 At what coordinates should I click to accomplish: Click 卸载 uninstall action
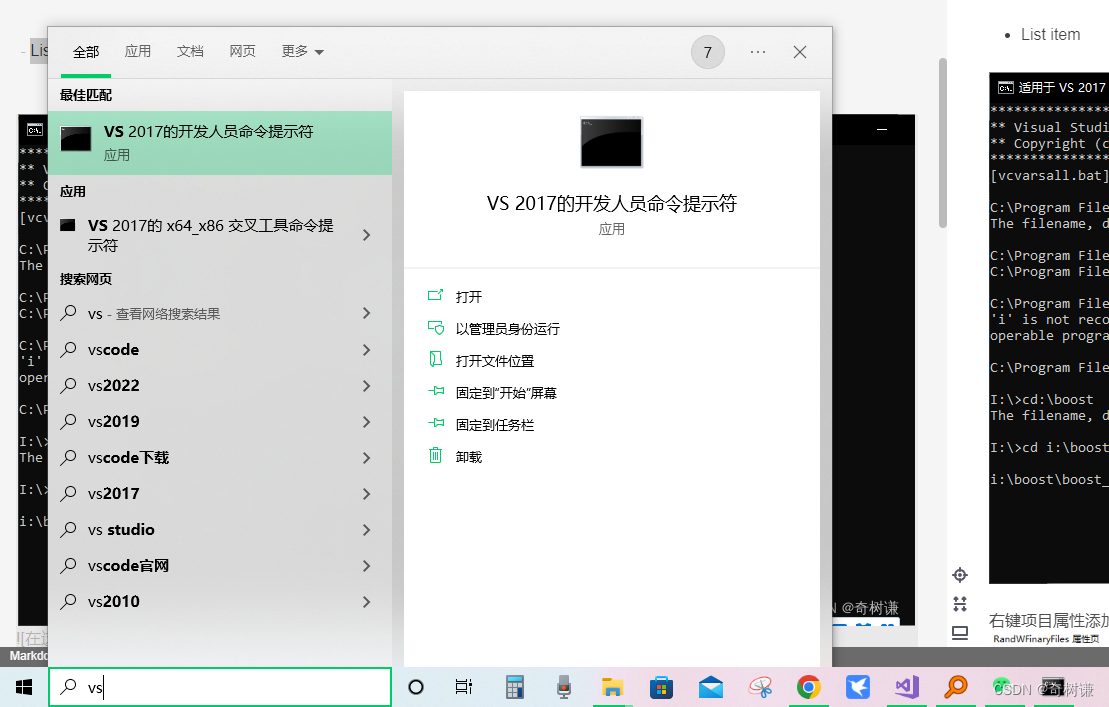tap(455, 457)
